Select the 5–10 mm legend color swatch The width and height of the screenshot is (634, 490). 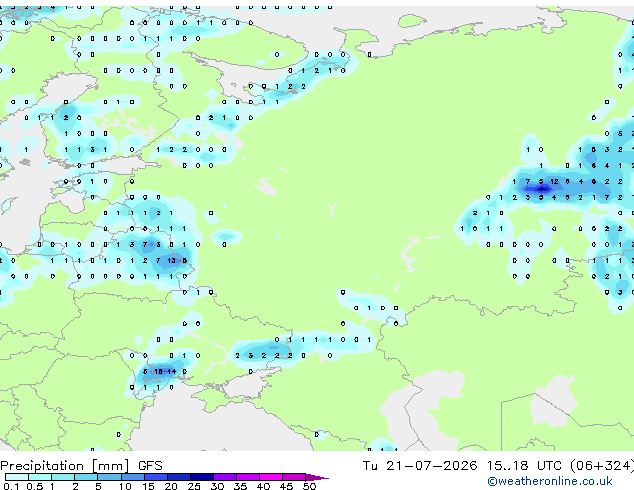109,477
